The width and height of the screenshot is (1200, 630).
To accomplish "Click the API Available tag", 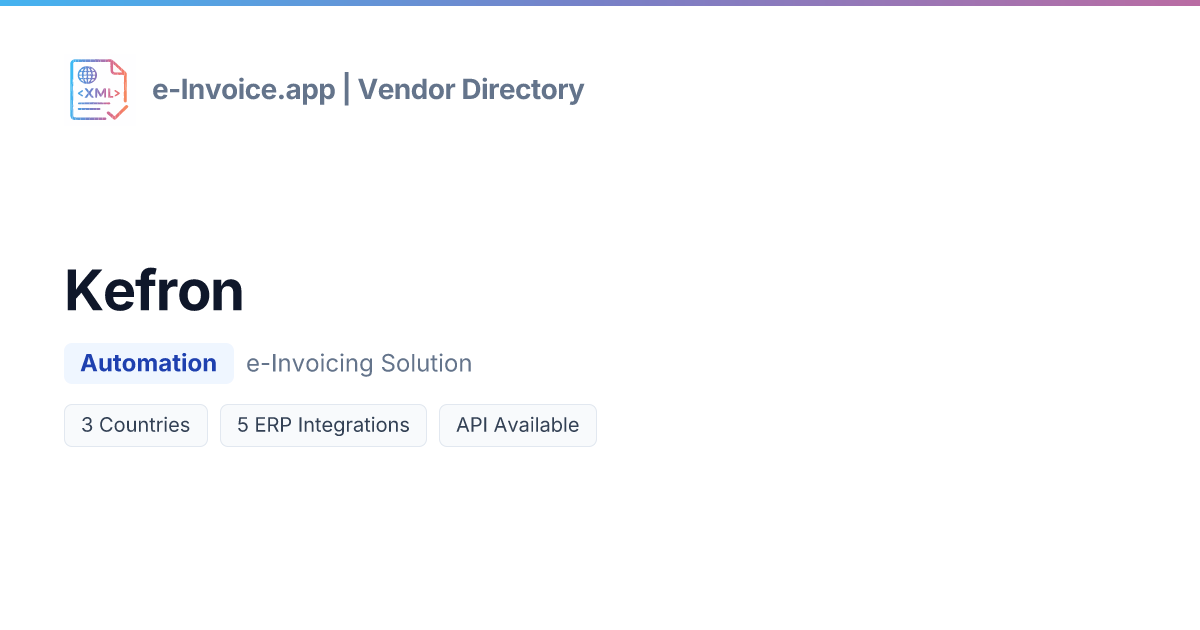I will 518,425.
